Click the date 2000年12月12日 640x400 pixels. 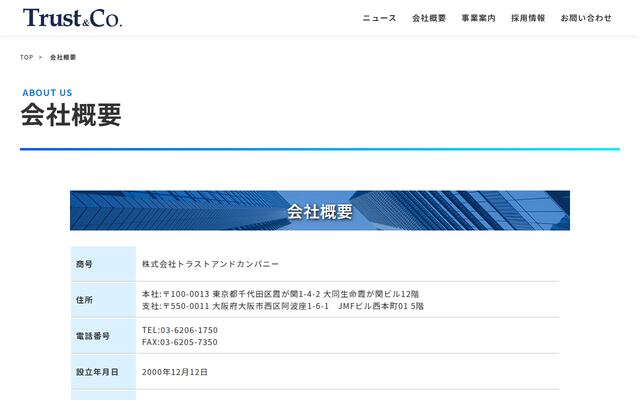click(x=175, y=372)
